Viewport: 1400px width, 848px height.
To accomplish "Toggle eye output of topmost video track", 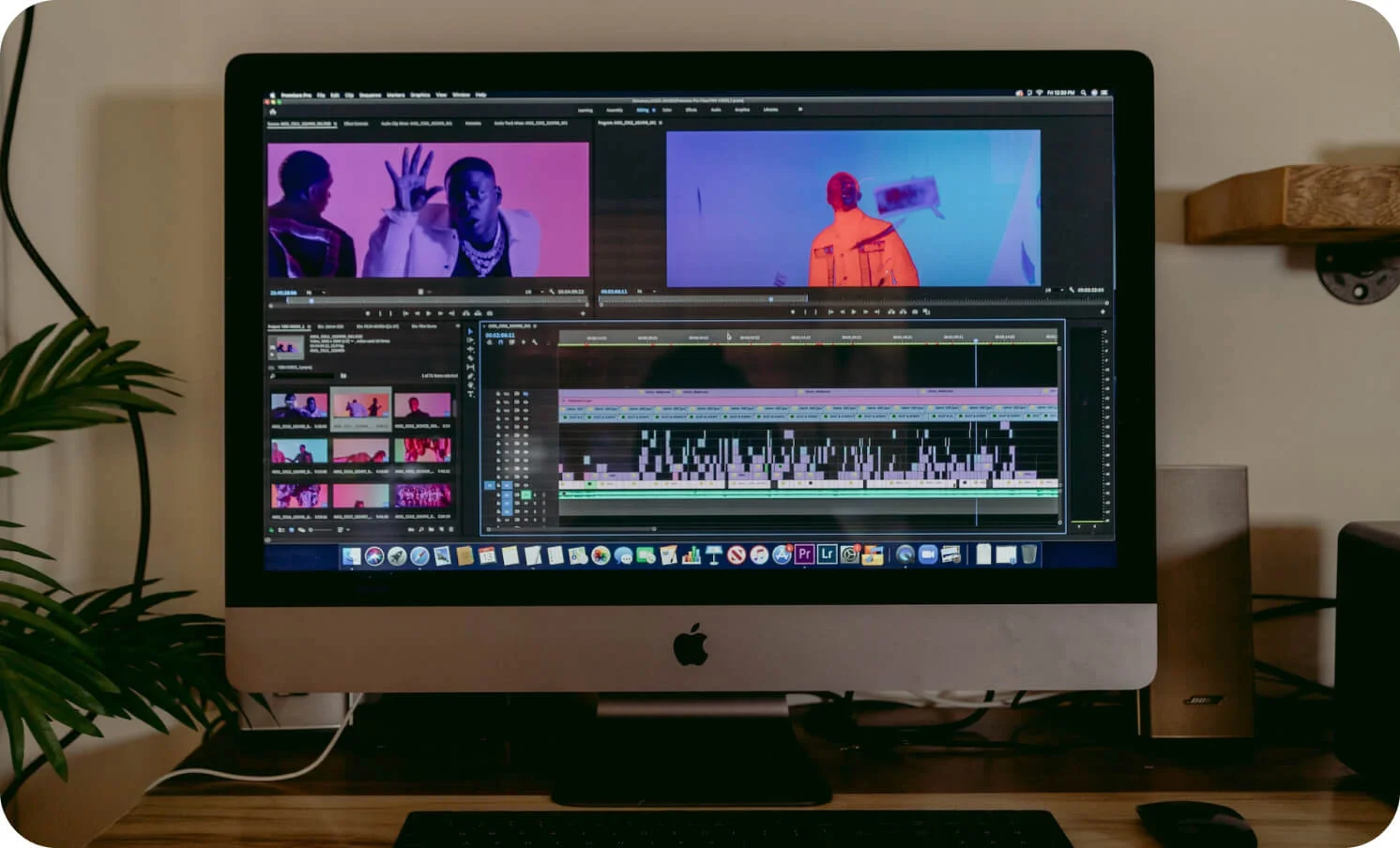I will click(x=525, y=394).
